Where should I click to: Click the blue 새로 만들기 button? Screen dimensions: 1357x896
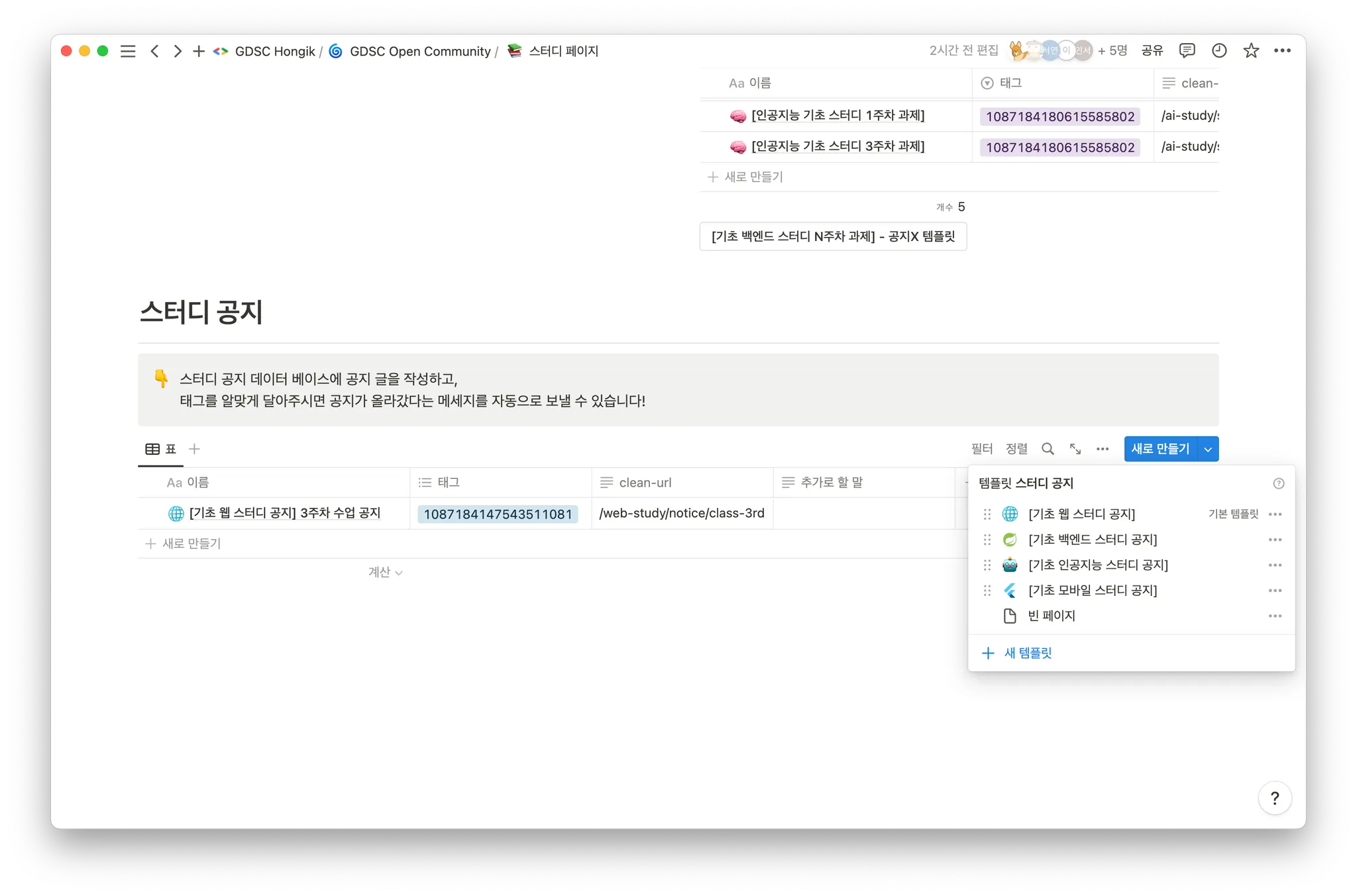click(1160, 449)
